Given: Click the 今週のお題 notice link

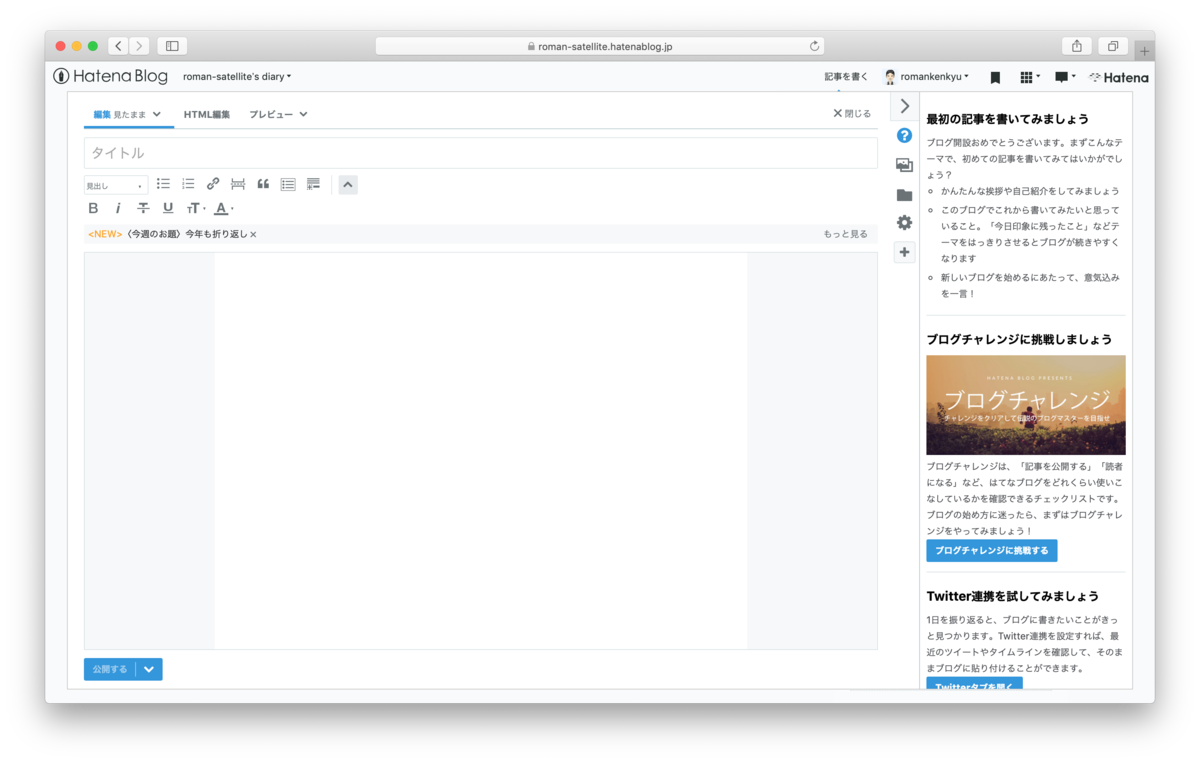Looking at the screenshot, I should (x=186, y=234).
